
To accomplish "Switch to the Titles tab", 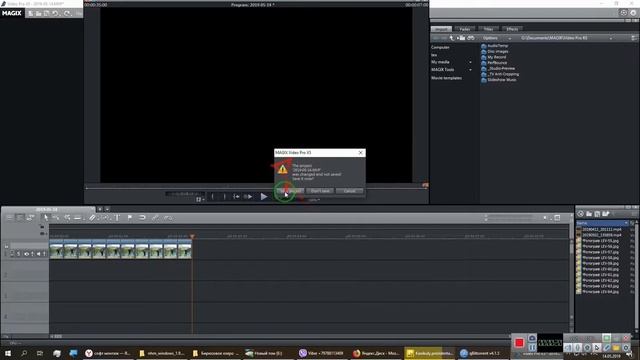I will [x=488, y=29].
